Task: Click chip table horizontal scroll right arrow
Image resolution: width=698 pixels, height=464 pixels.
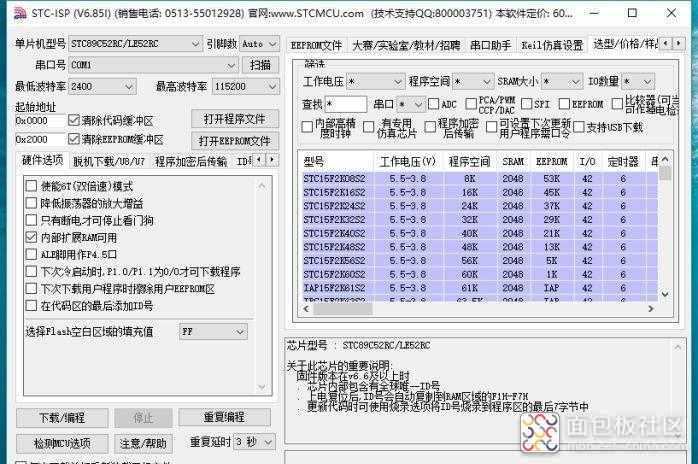Action: (651, 308)
